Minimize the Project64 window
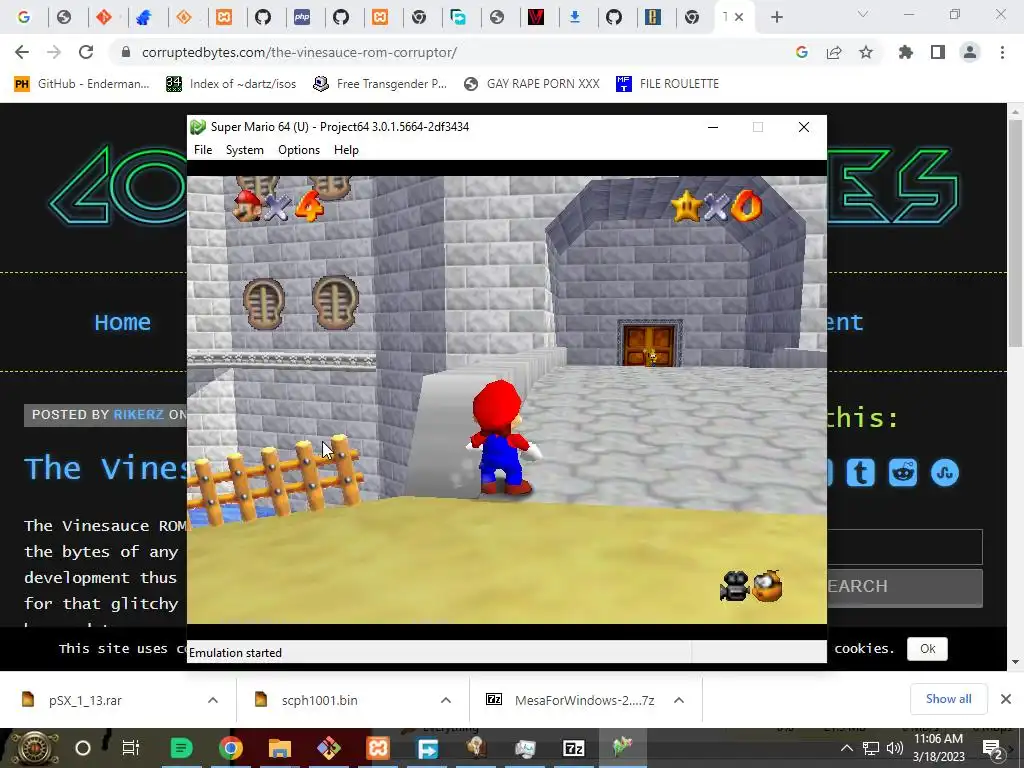The width and height of the screenshot is (1024, 768). tap(713, 127)
